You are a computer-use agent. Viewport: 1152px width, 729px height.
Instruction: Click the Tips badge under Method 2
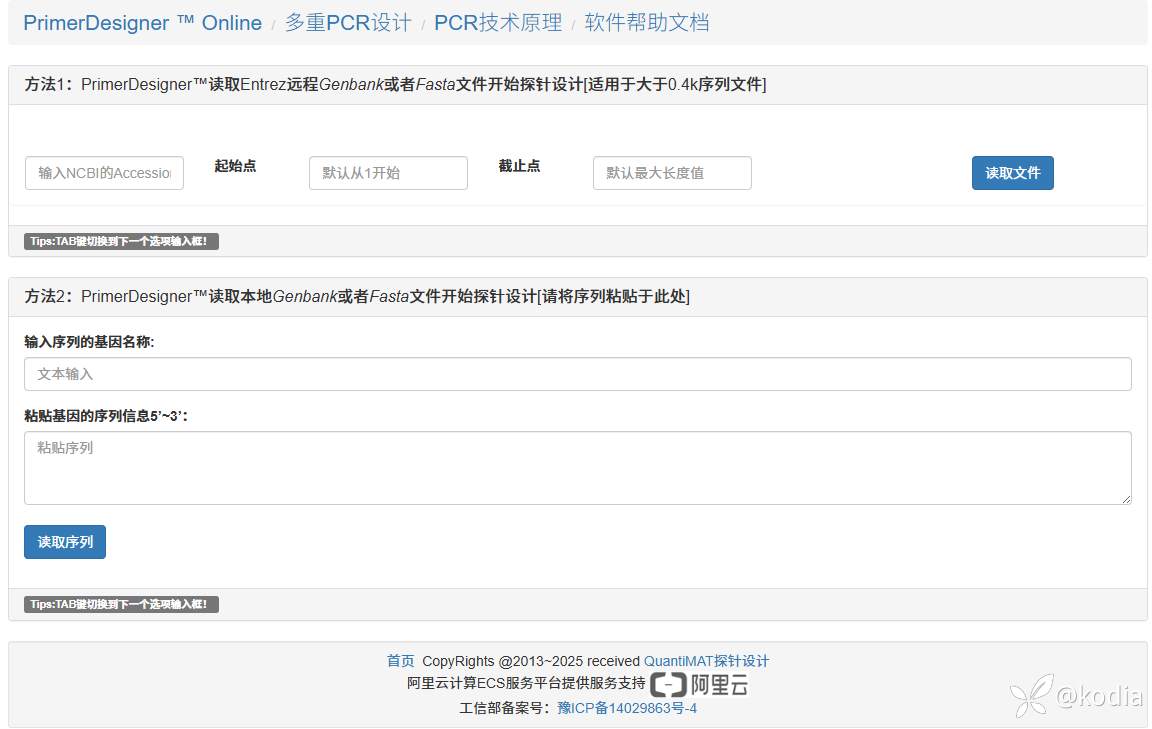point(121,605)
